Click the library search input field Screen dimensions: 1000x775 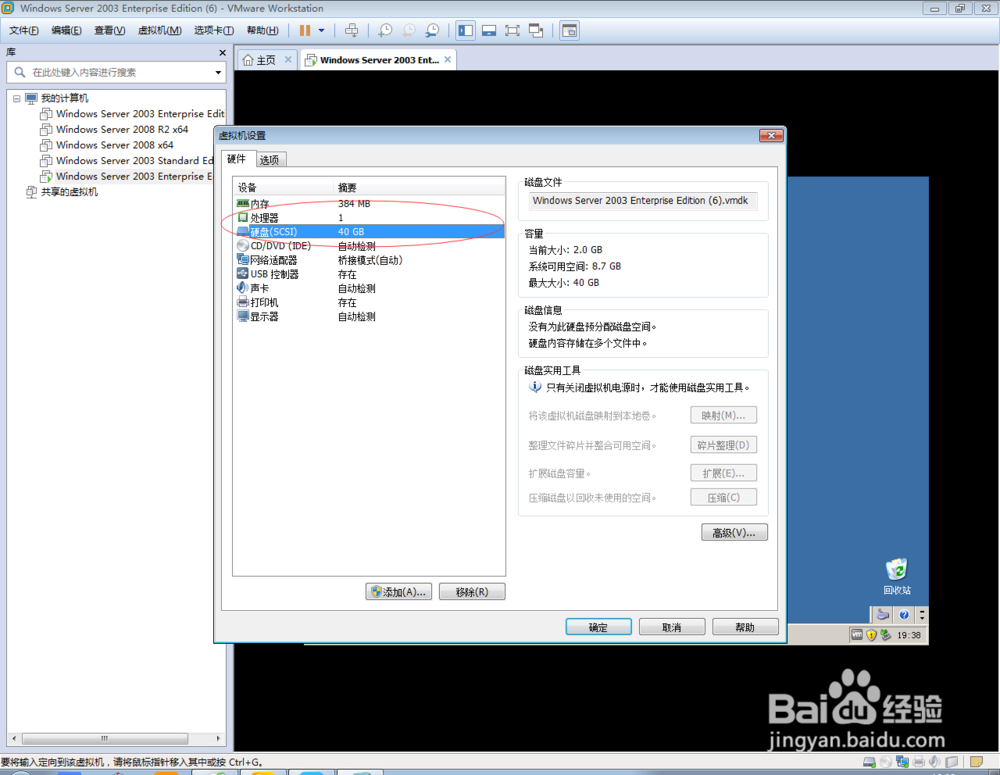click(x=115, y=72)
